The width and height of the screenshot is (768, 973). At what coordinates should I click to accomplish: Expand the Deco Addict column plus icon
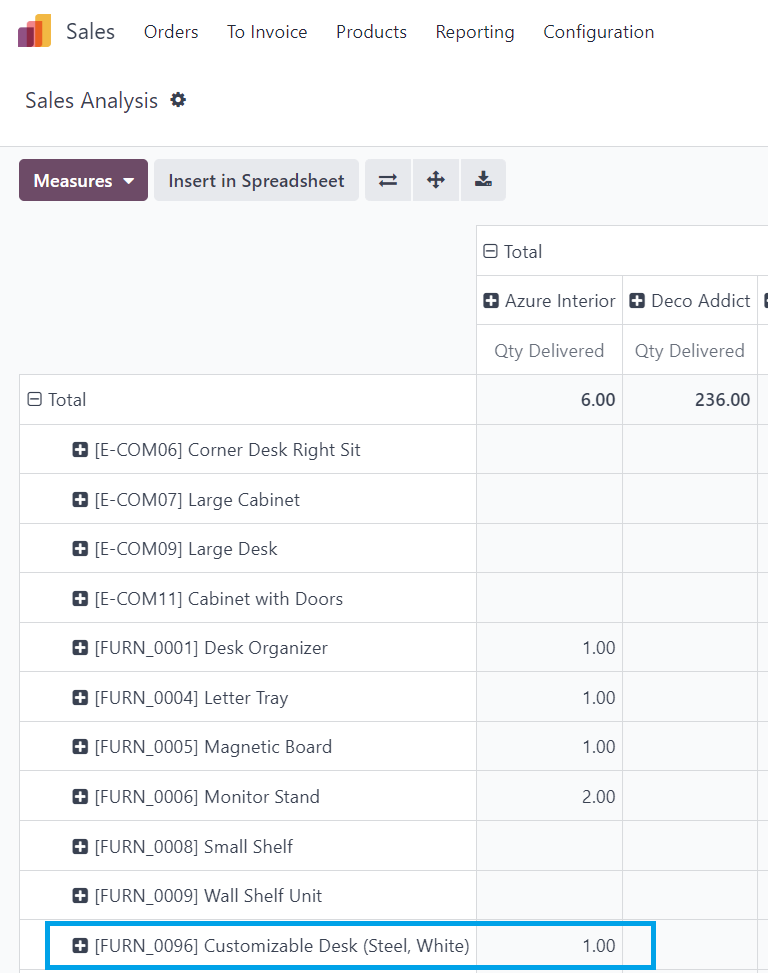[x=636, y=301]
